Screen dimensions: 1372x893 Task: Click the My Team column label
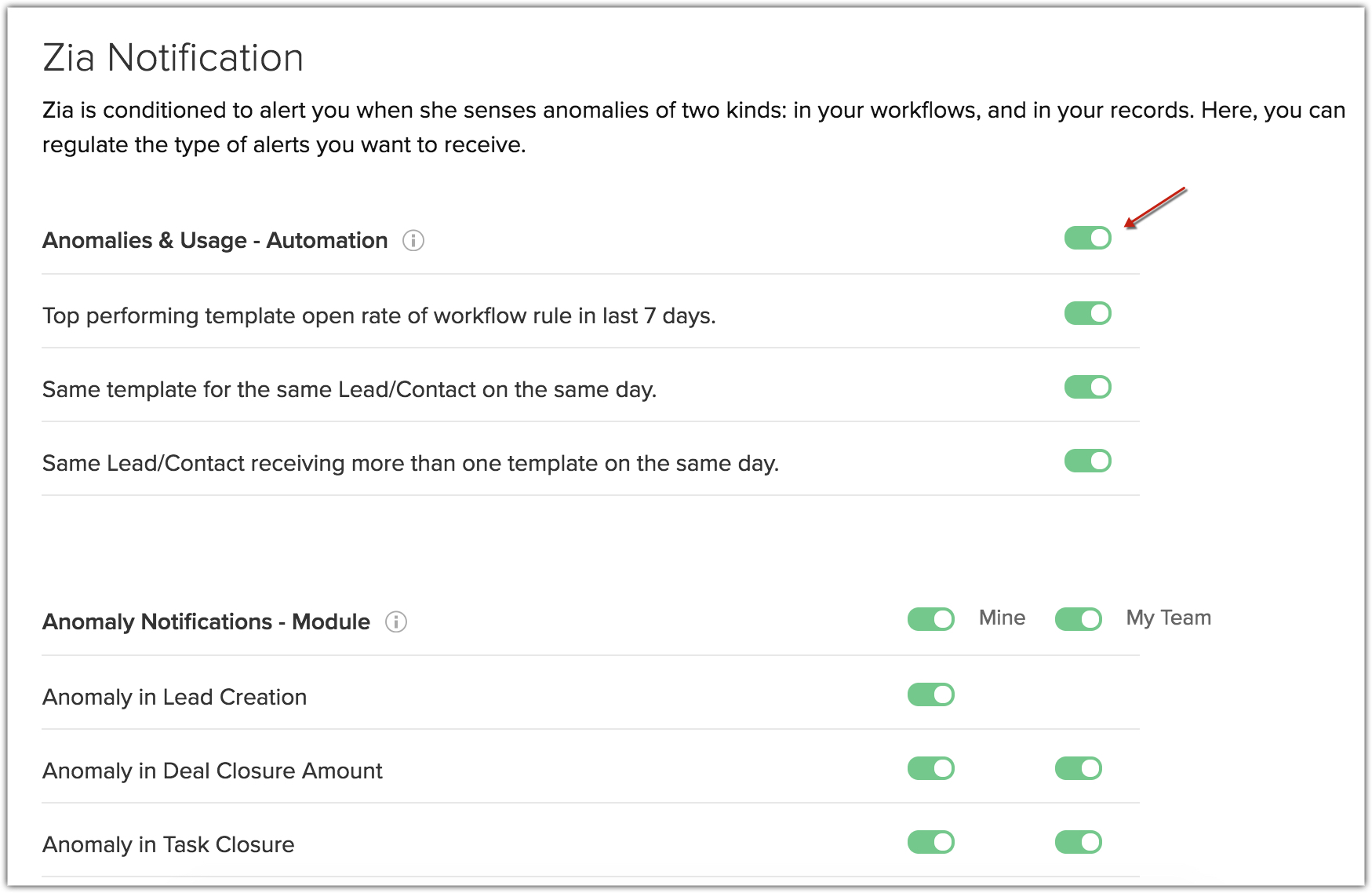point(1168,618)
